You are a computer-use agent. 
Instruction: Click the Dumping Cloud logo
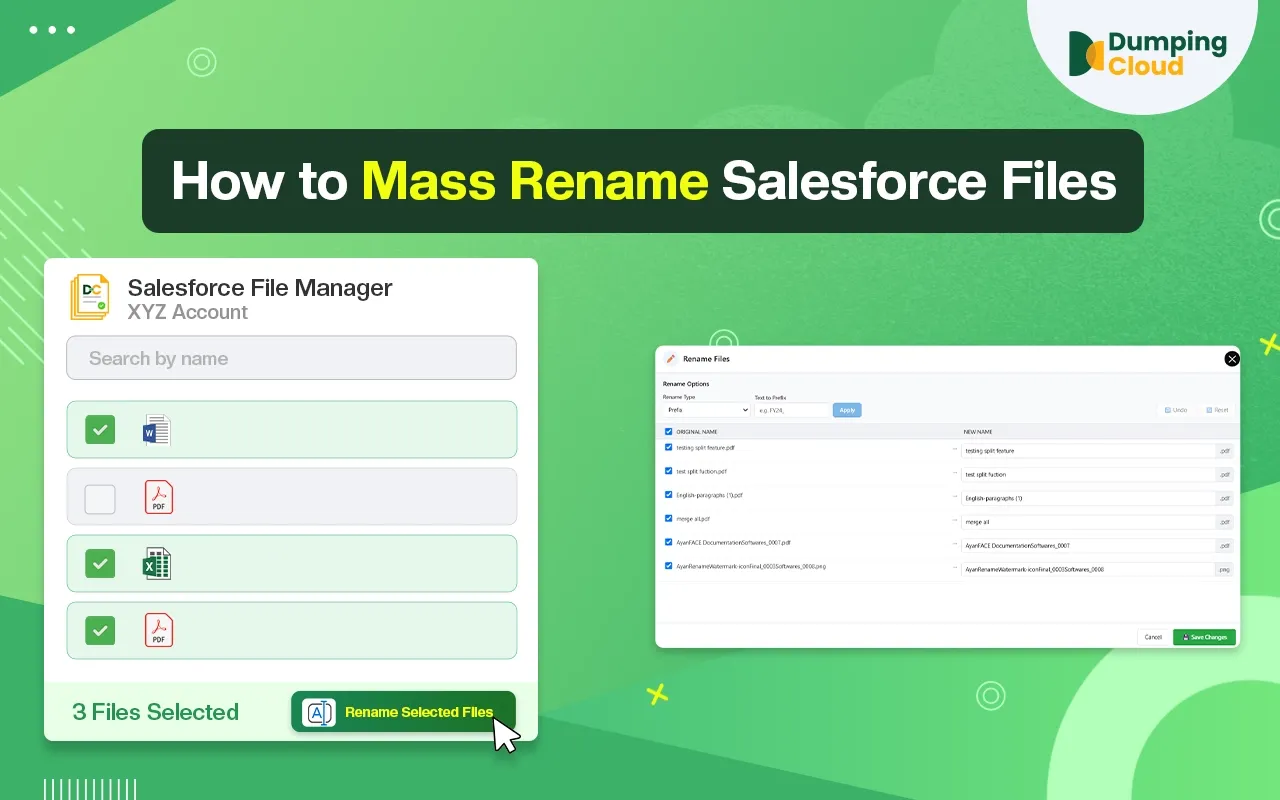point(1147,54)
